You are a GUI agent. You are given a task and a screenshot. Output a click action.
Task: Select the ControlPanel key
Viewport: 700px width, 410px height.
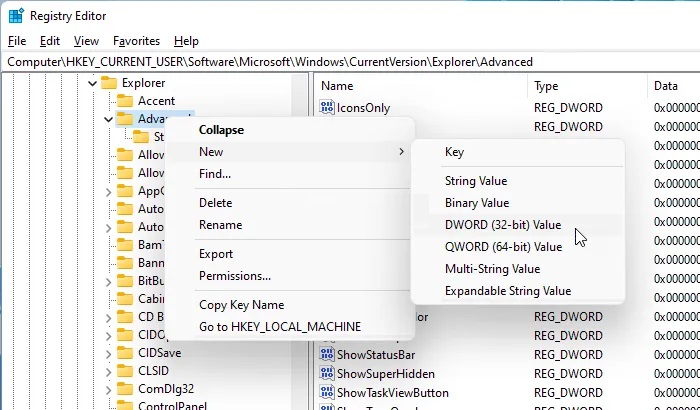[x=172, y=406]
